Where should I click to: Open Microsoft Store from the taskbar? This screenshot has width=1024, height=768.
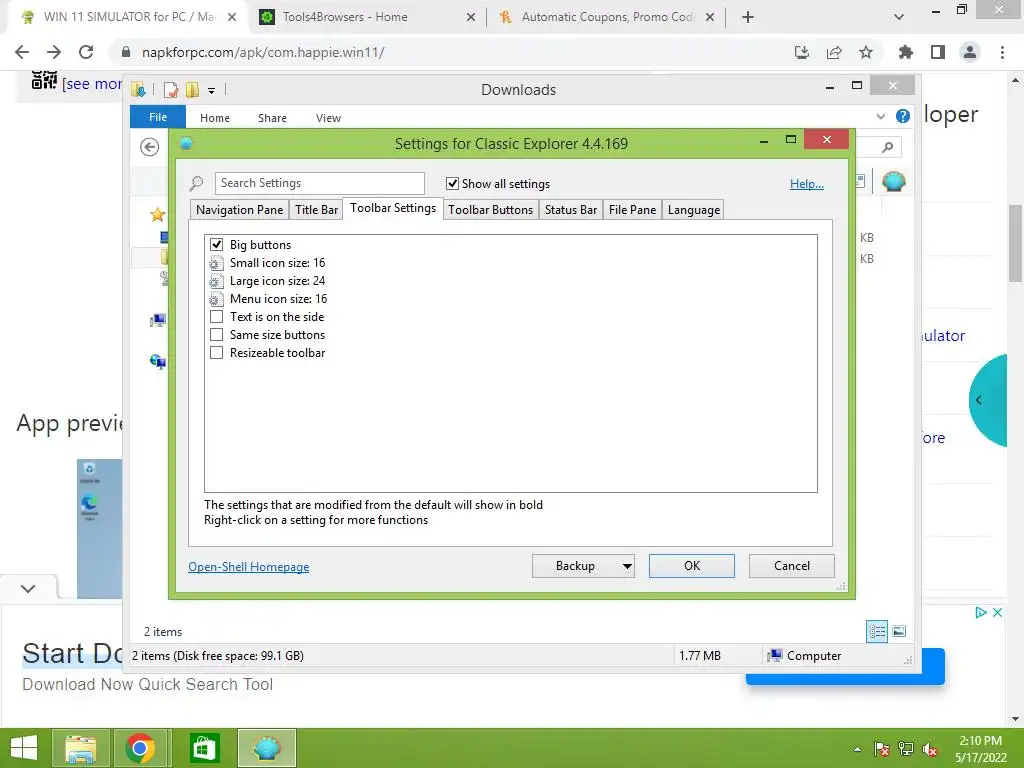click(x=204, y=748)
